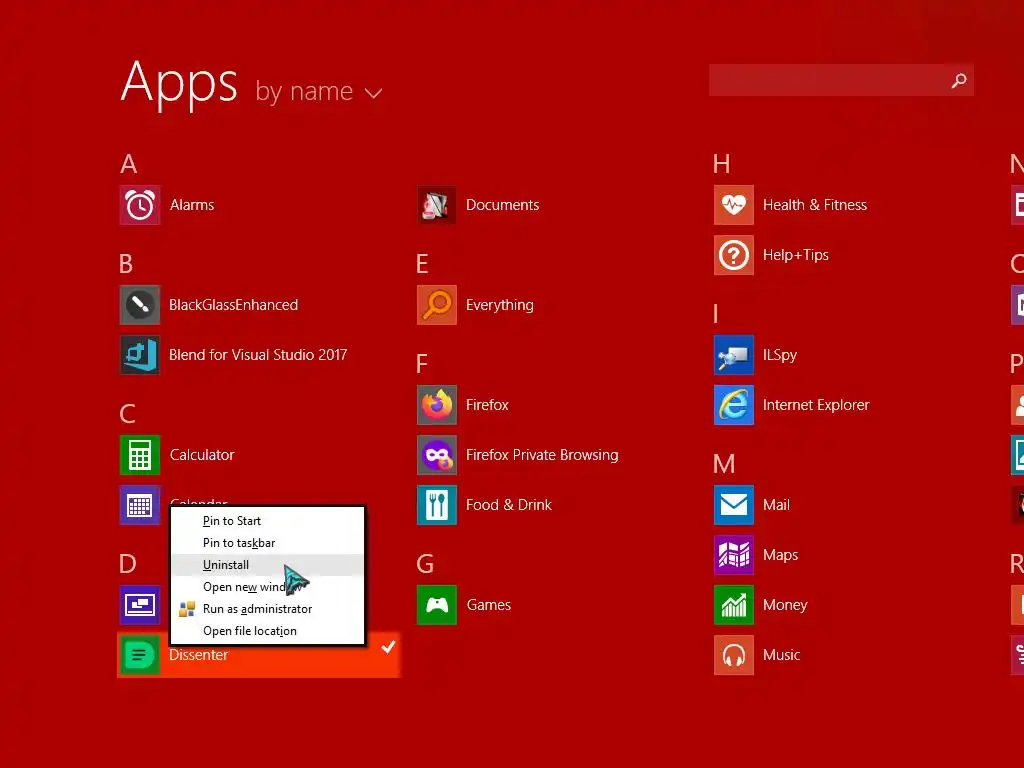Choose Pin to Start
This screenshot has width=1024, height=768.
point(267,521)
